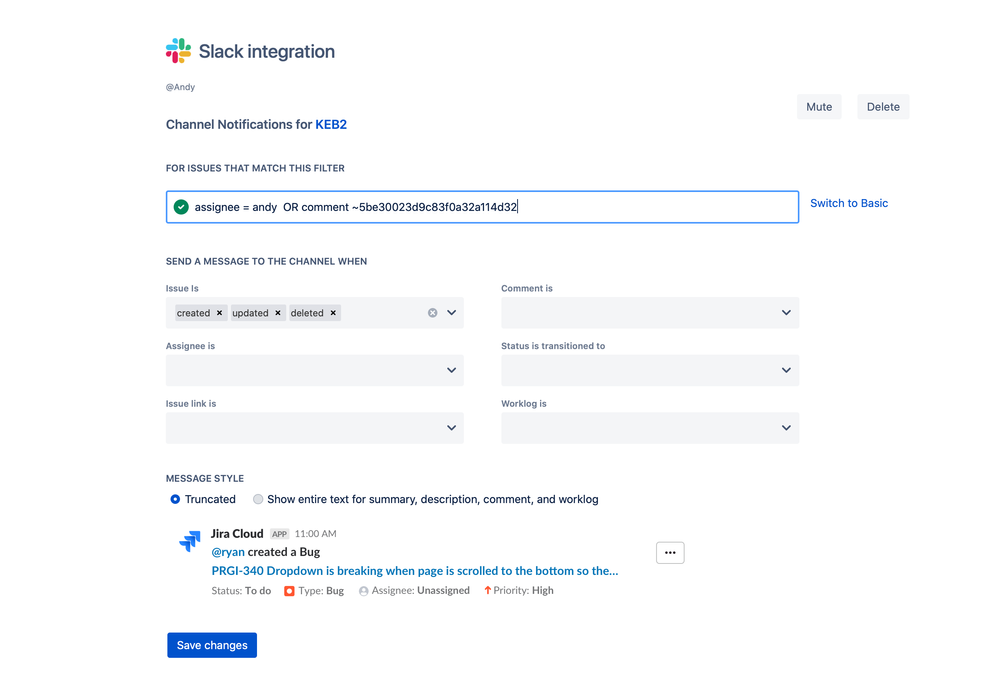Click the 11:00 AM timestamp
Image resolution: width=998 pixels, height=699 pixels.
click(x=316, y=533)
